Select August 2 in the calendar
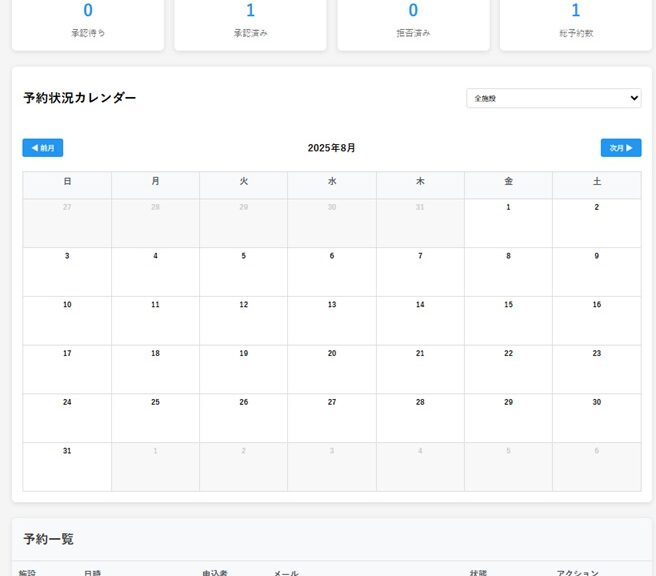This screenshot has height=576, width=656. (597, 223)
